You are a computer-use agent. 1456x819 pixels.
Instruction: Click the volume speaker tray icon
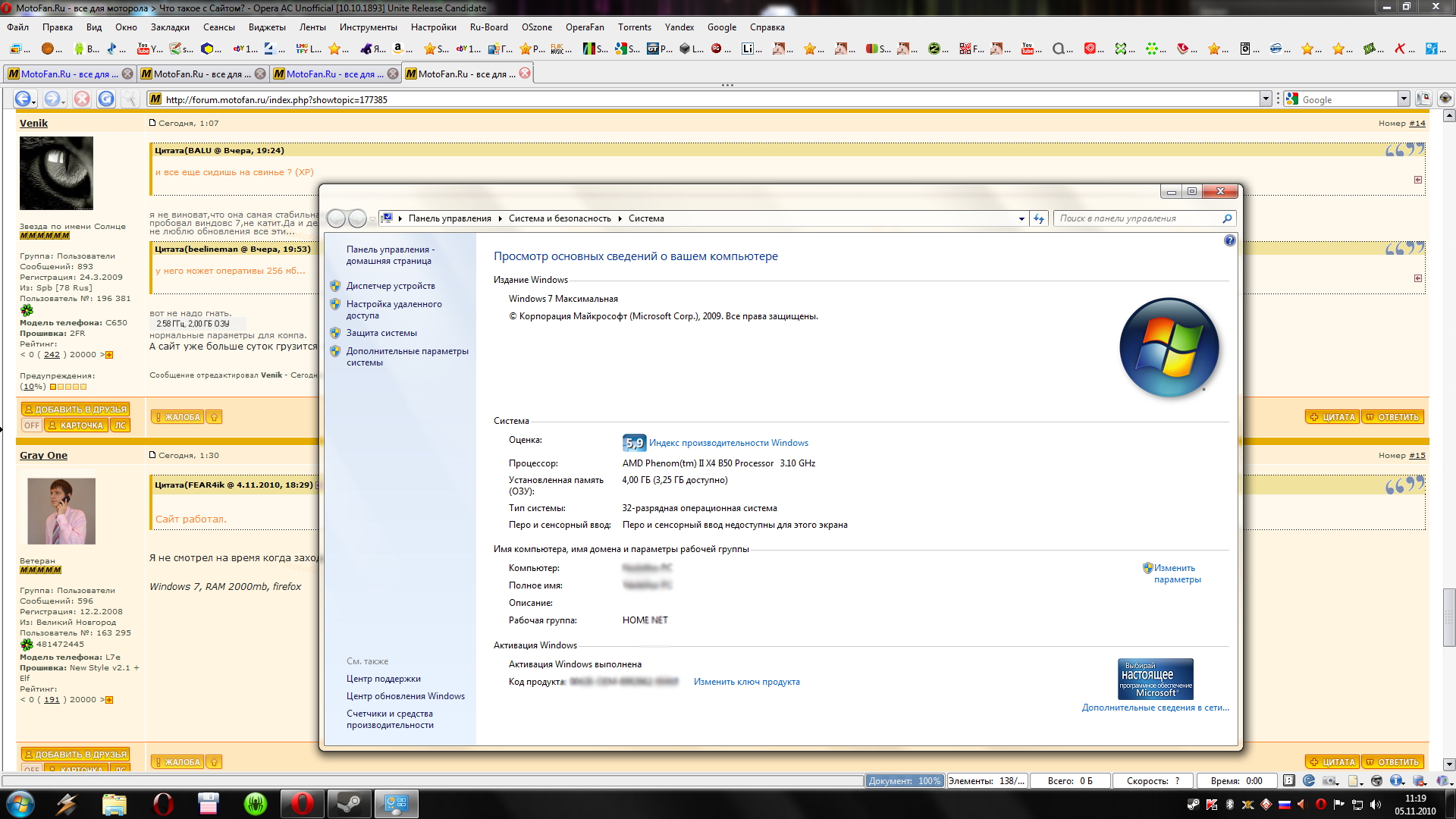[x=1376, y=805]
